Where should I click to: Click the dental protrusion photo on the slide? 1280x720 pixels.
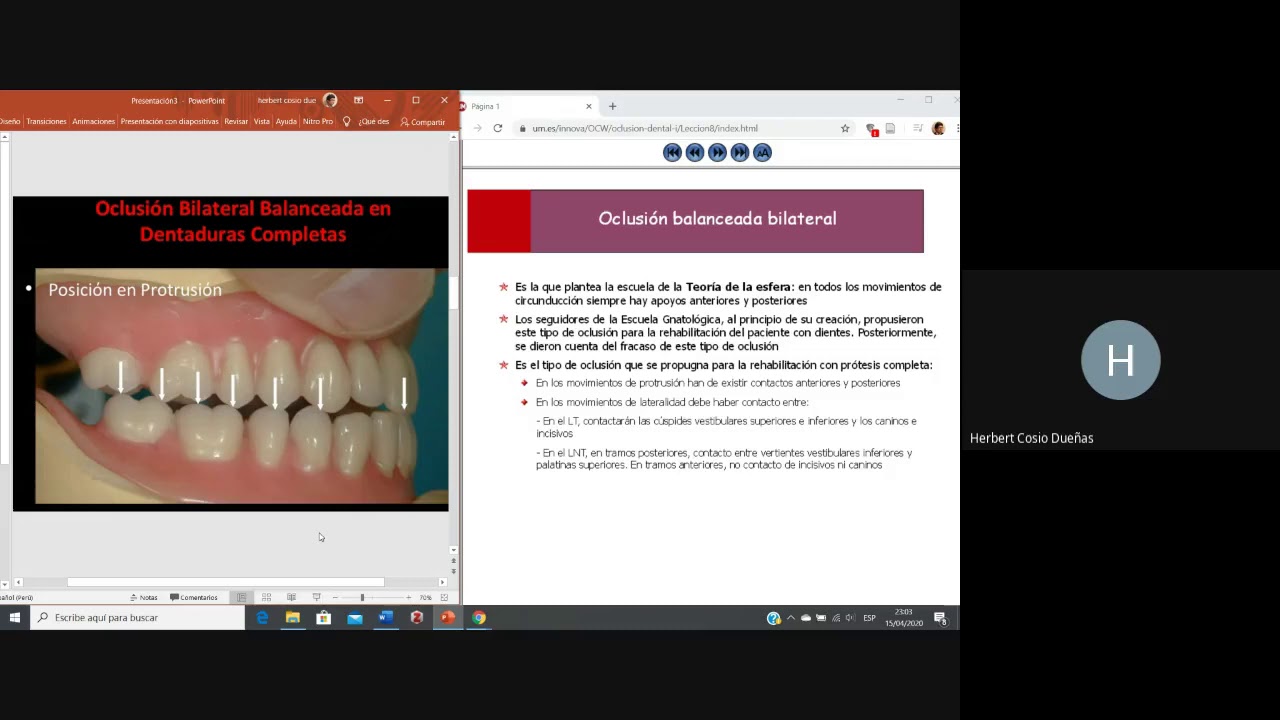point(242,386)
